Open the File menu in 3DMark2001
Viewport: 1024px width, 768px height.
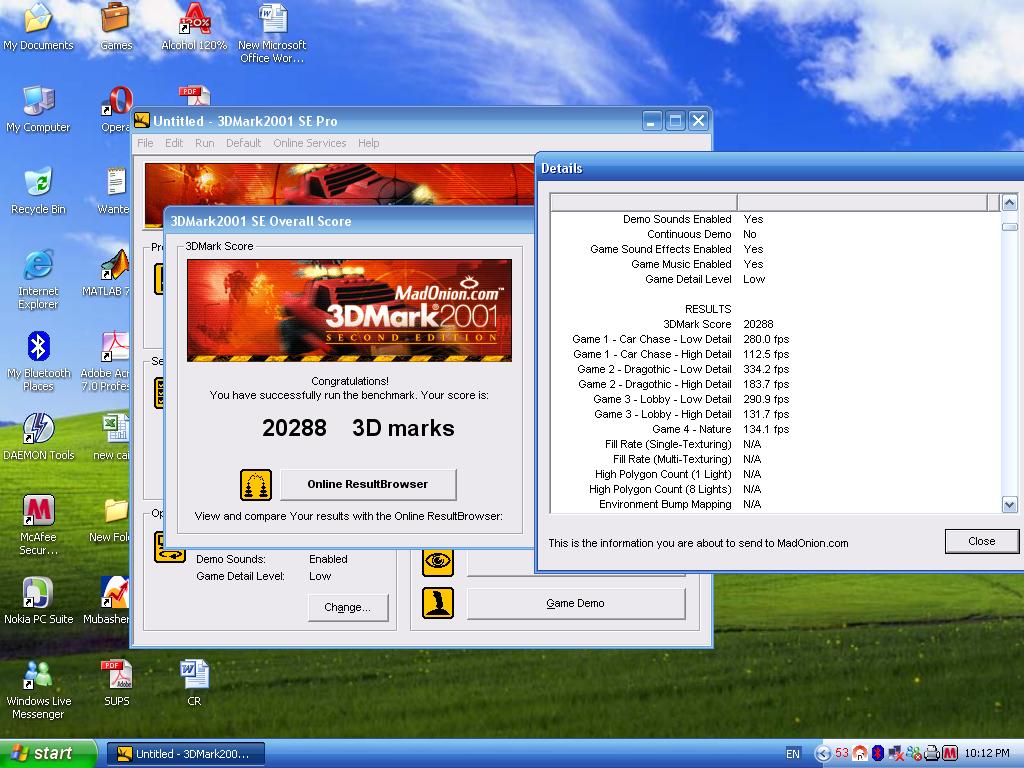click(145, 143)
